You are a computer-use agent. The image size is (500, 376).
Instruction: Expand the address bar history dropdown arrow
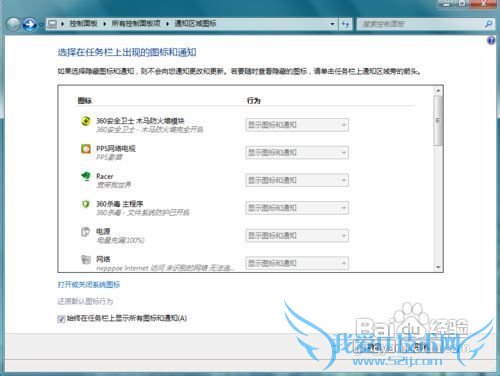(332, 24)
